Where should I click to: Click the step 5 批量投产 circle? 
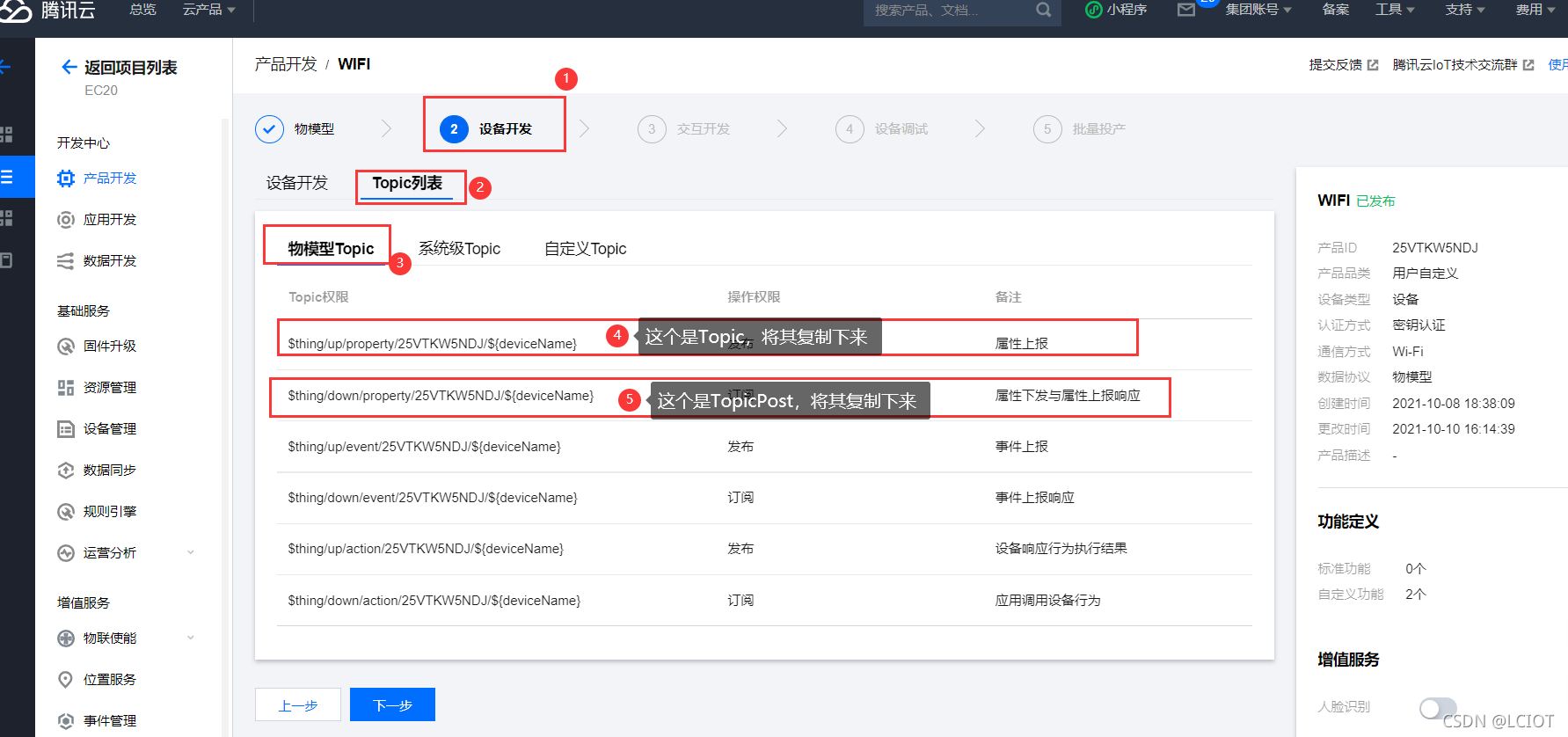pyautogui.click(x=1047, y=128)
